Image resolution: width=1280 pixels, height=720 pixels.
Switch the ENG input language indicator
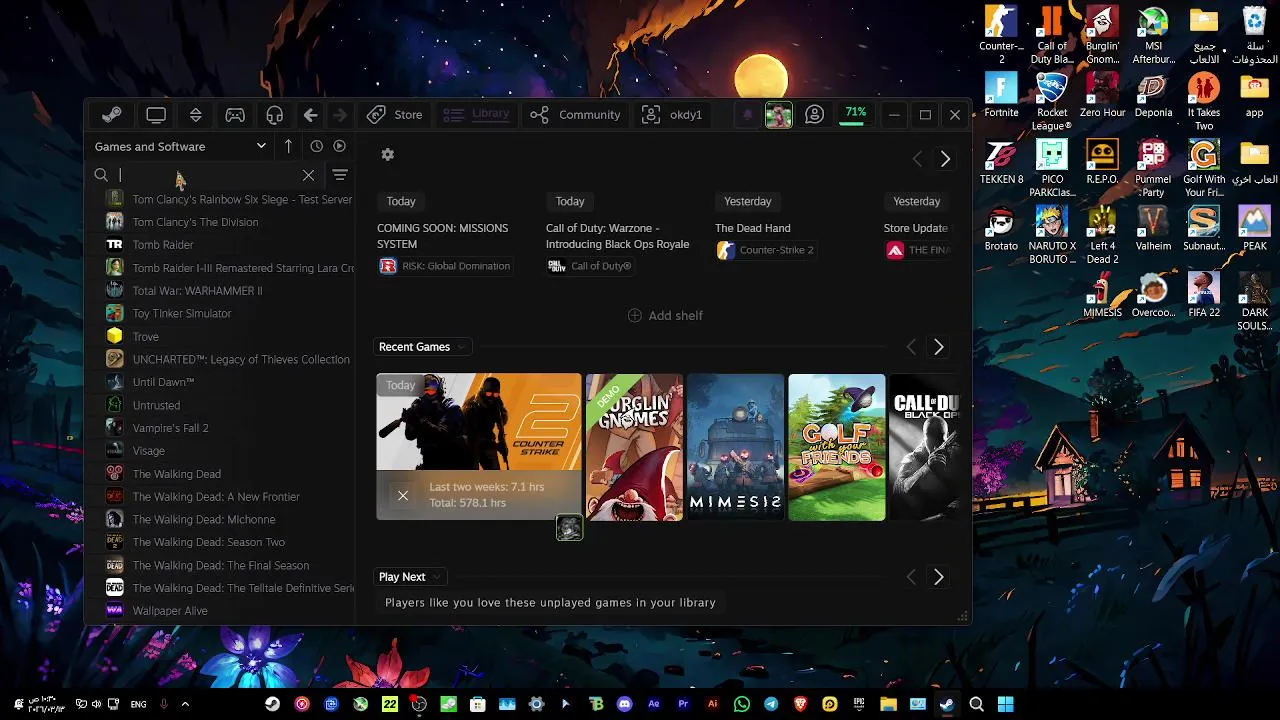click(x=138, y=704)
